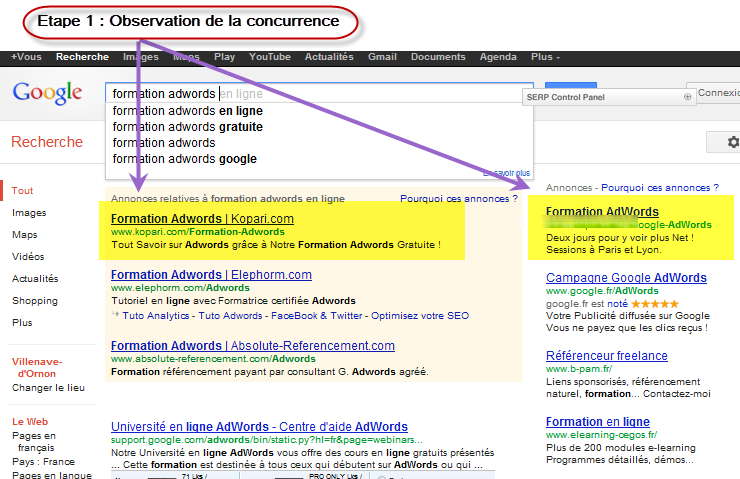This screenshot has width=740, height=479.
Task: Expand the SERP Control Panel plus icon
Action: (x=687, y=97)
